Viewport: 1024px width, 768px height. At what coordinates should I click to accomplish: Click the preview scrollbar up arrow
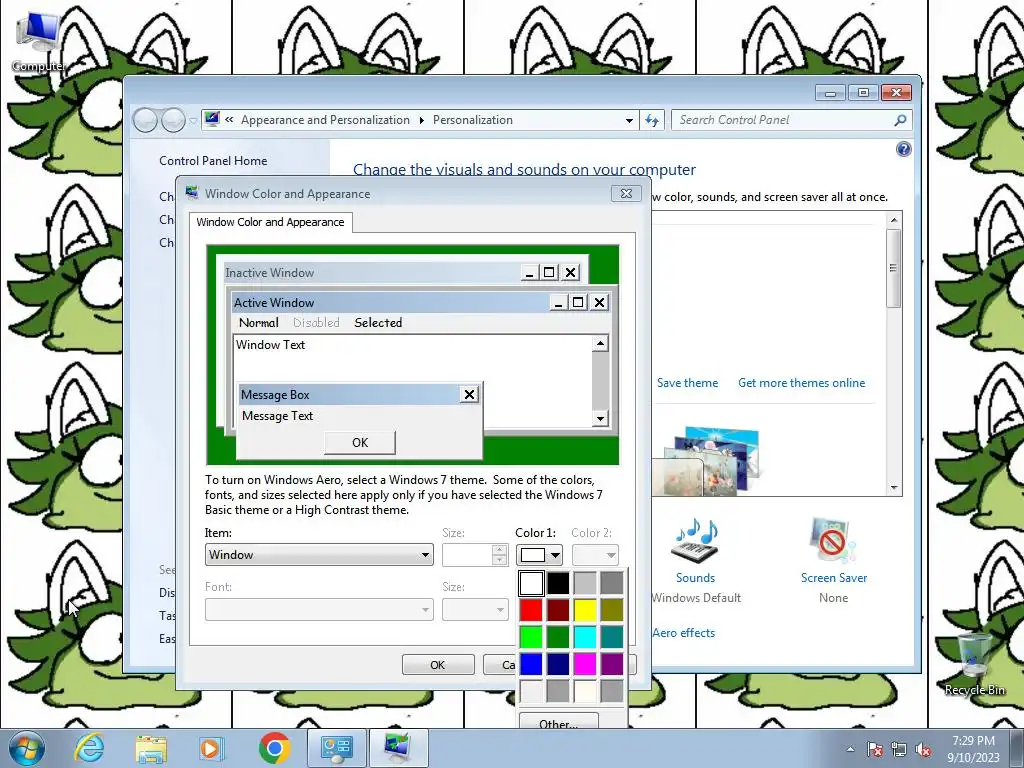click(600, 344)
